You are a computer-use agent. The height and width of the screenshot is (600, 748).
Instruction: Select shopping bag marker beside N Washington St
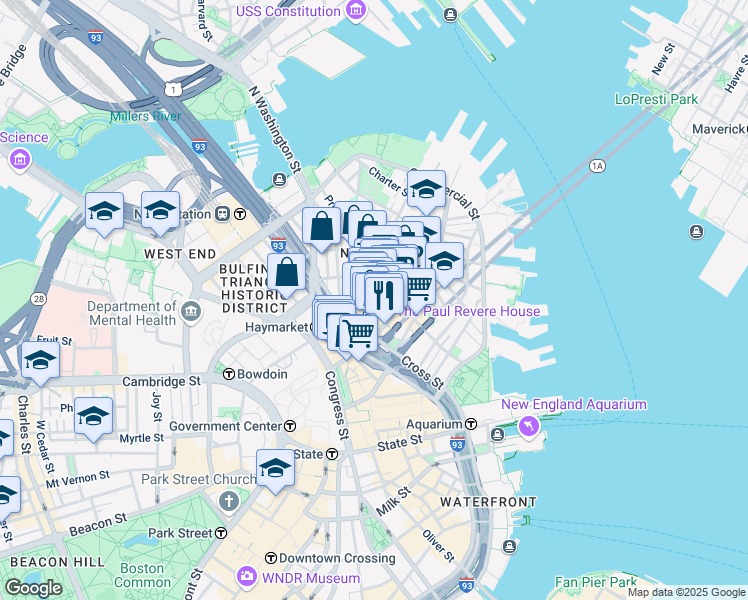[322, 227]
